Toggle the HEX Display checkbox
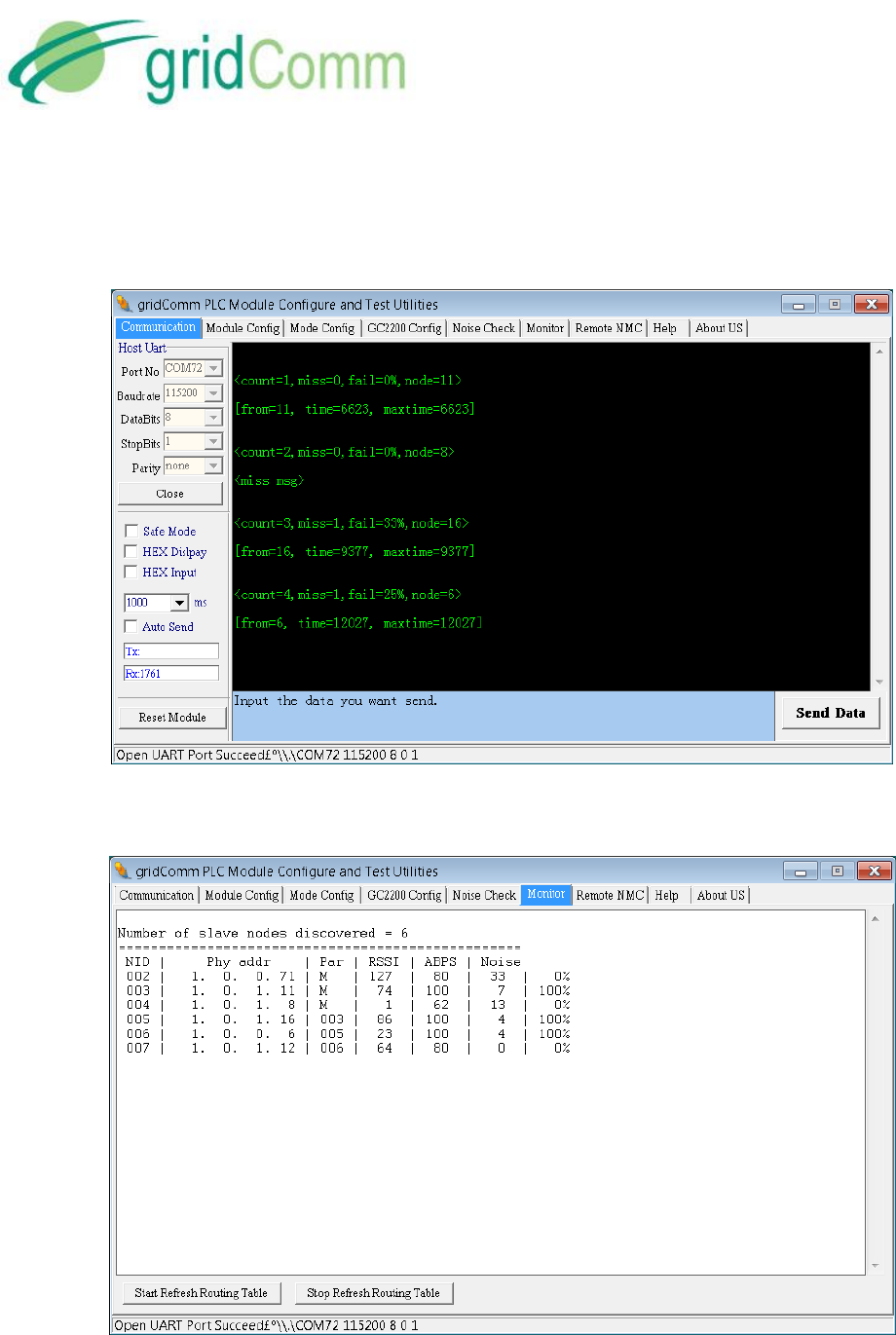This screenshot has height=1335, width=896. click(x=131, y=552)
